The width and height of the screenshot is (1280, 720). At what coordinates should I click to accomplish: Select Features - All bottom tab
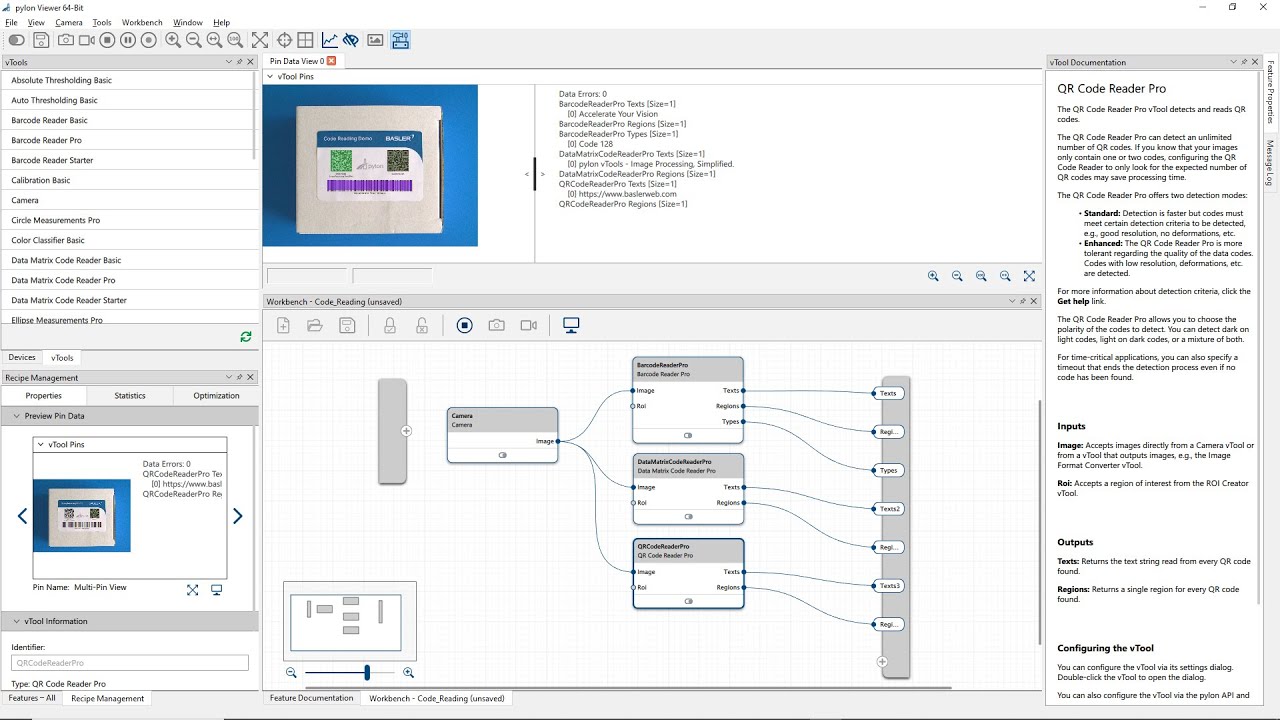click(x=32, y=698)
